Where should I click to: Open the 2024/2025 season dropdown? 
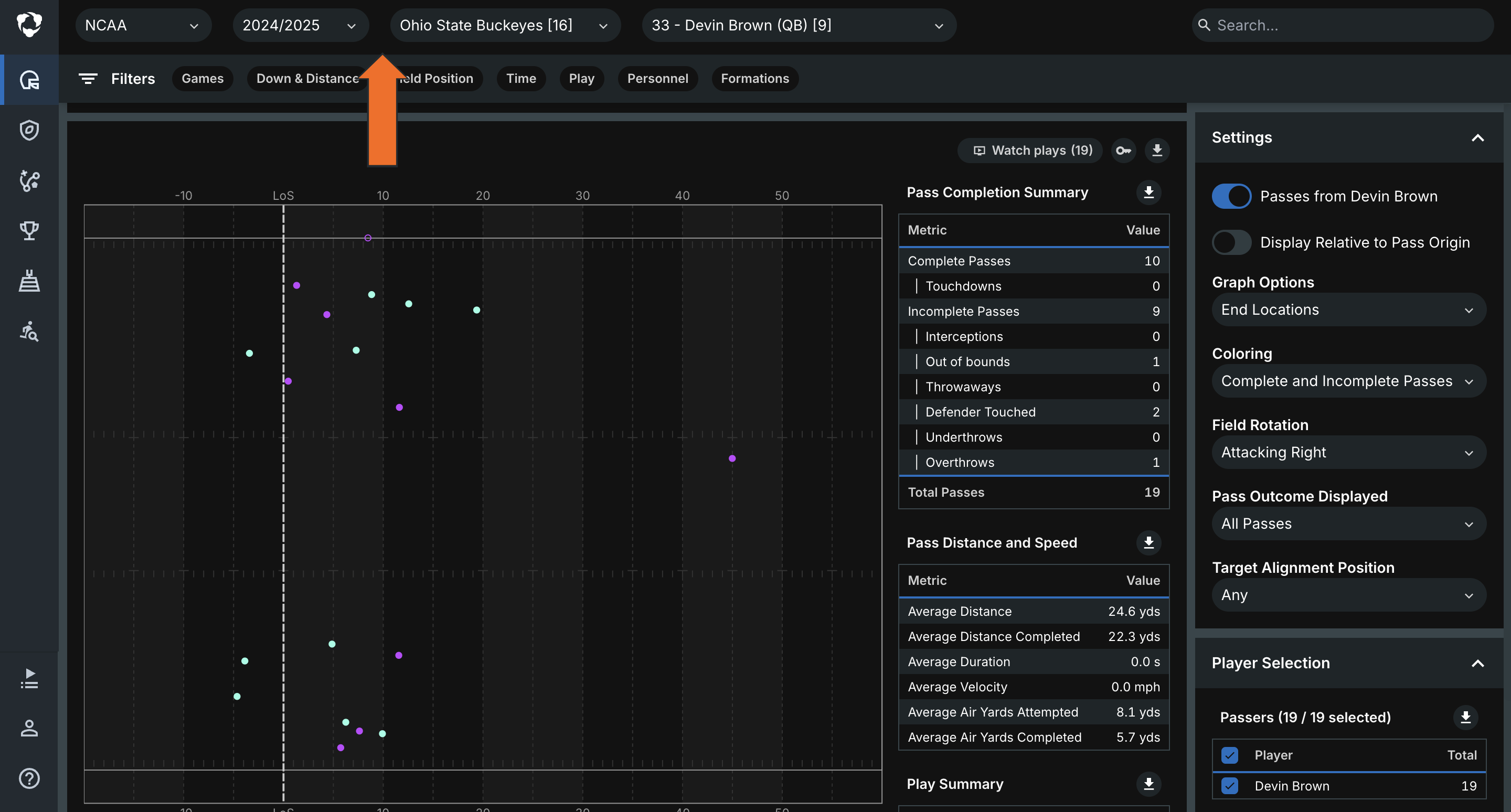coord(300,25)
